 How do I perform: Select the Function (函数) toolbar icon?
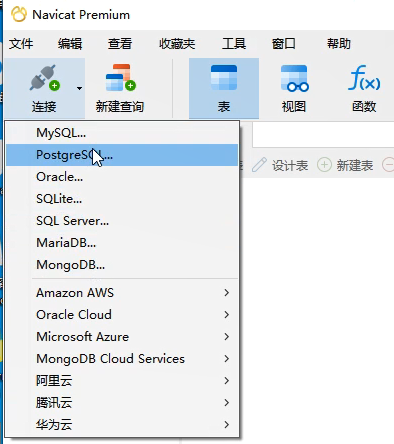click(364, 78)
